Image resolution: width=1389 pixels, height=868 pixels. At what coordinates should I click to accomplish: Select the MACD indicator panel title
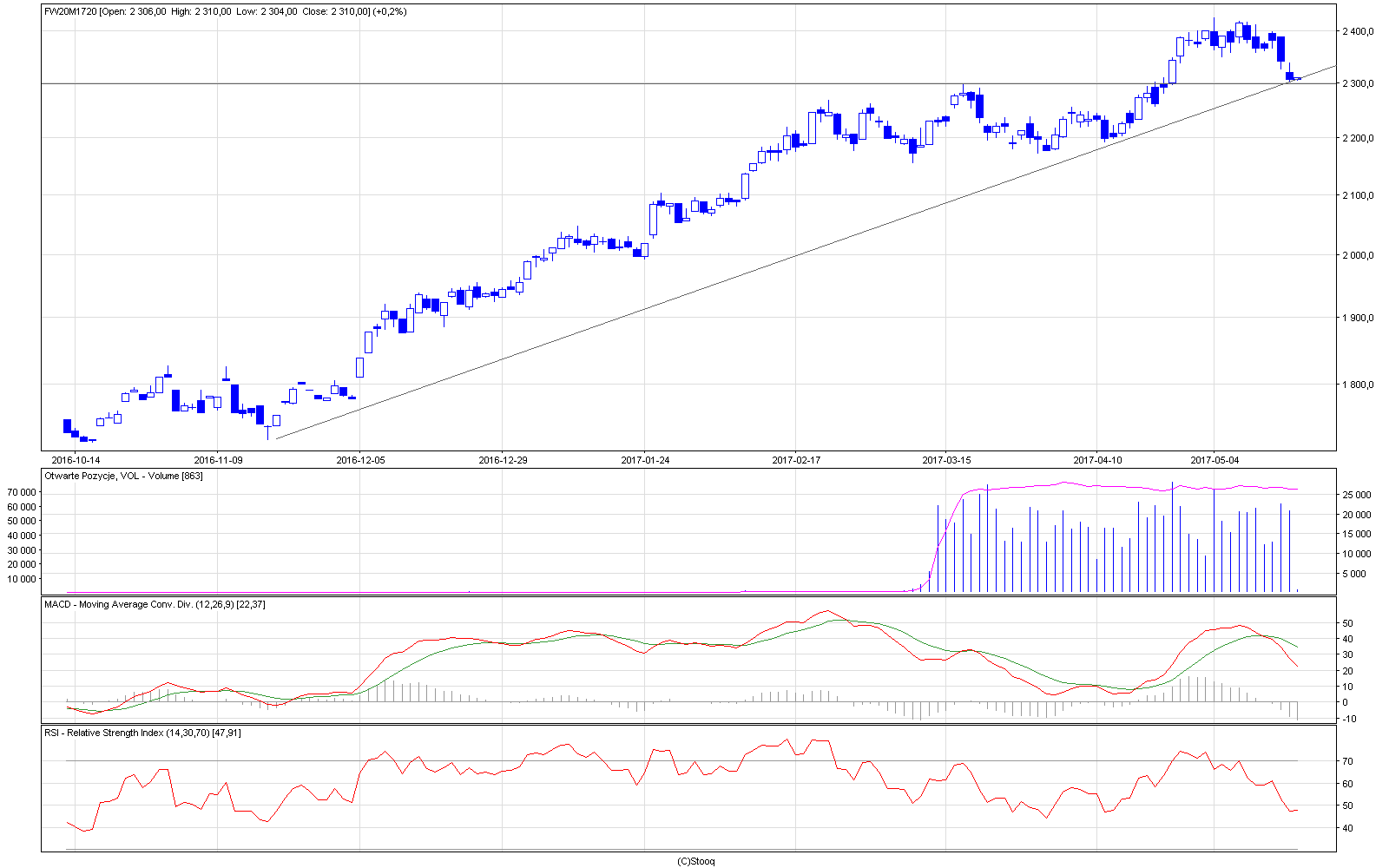155,604
